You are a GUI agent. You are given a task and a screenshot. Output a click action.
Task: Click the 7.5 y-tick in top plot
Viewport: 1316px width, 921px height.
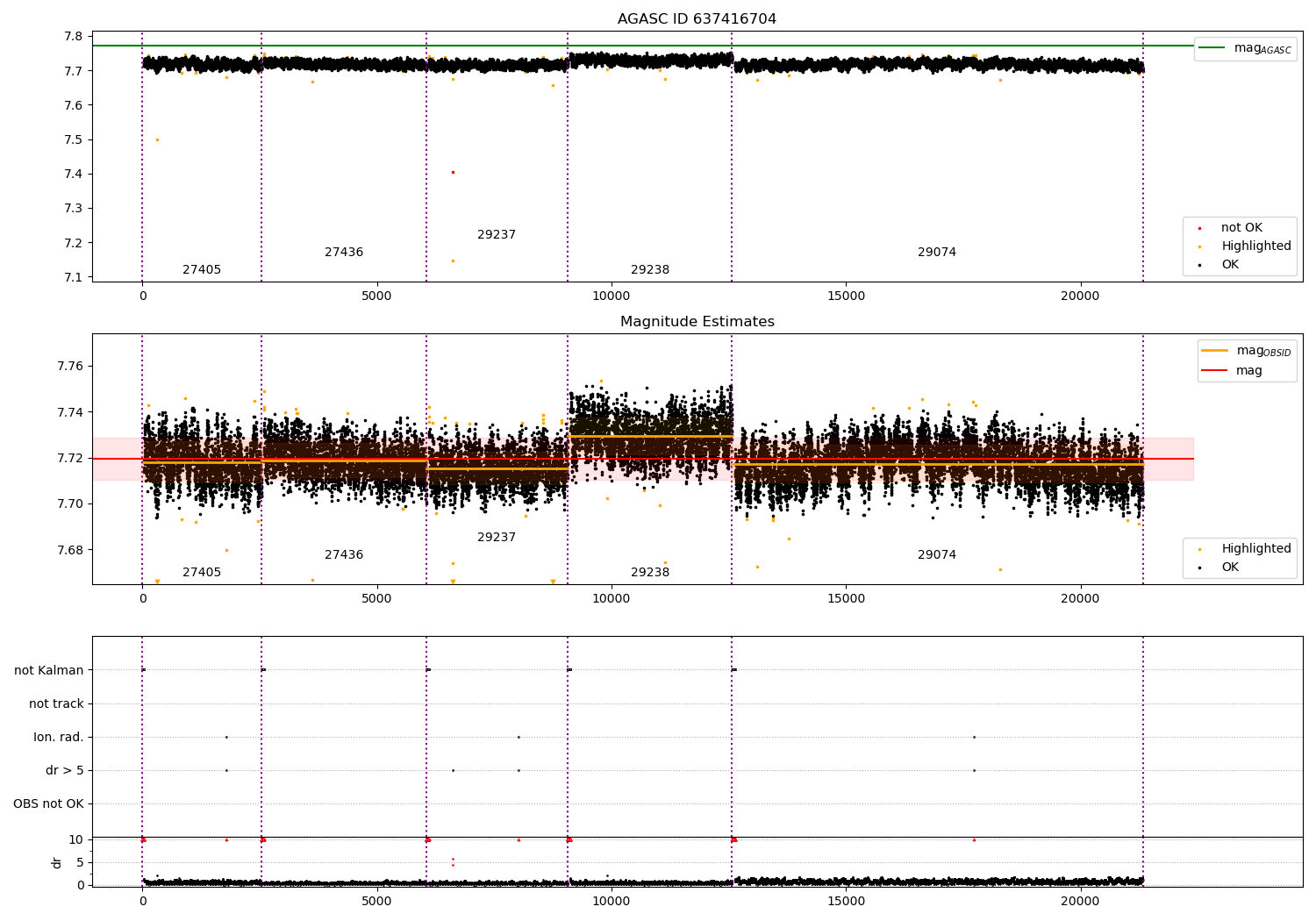click(74, 139)
